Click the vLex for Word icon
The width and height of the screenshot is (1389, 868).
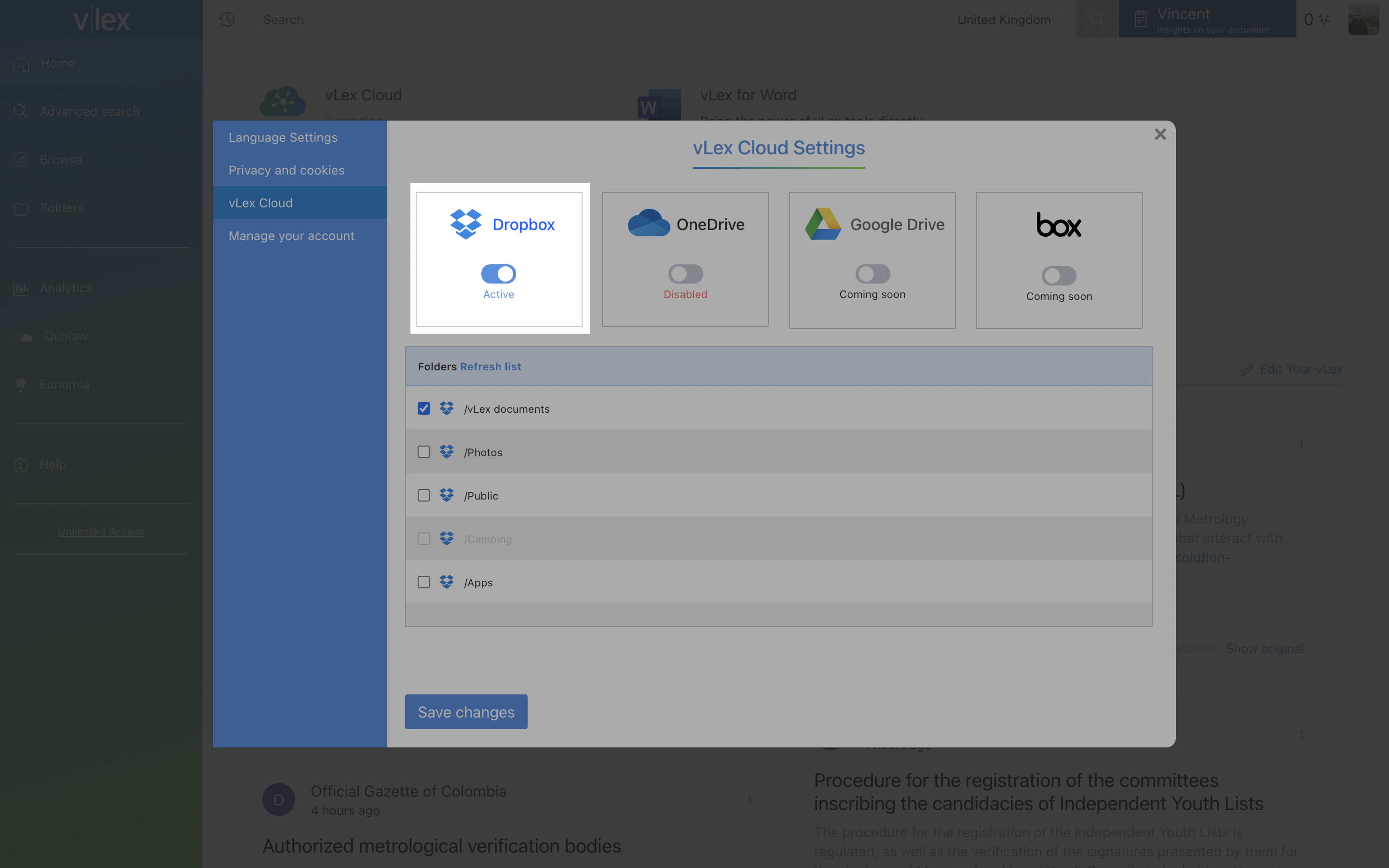tap(659, 104)
